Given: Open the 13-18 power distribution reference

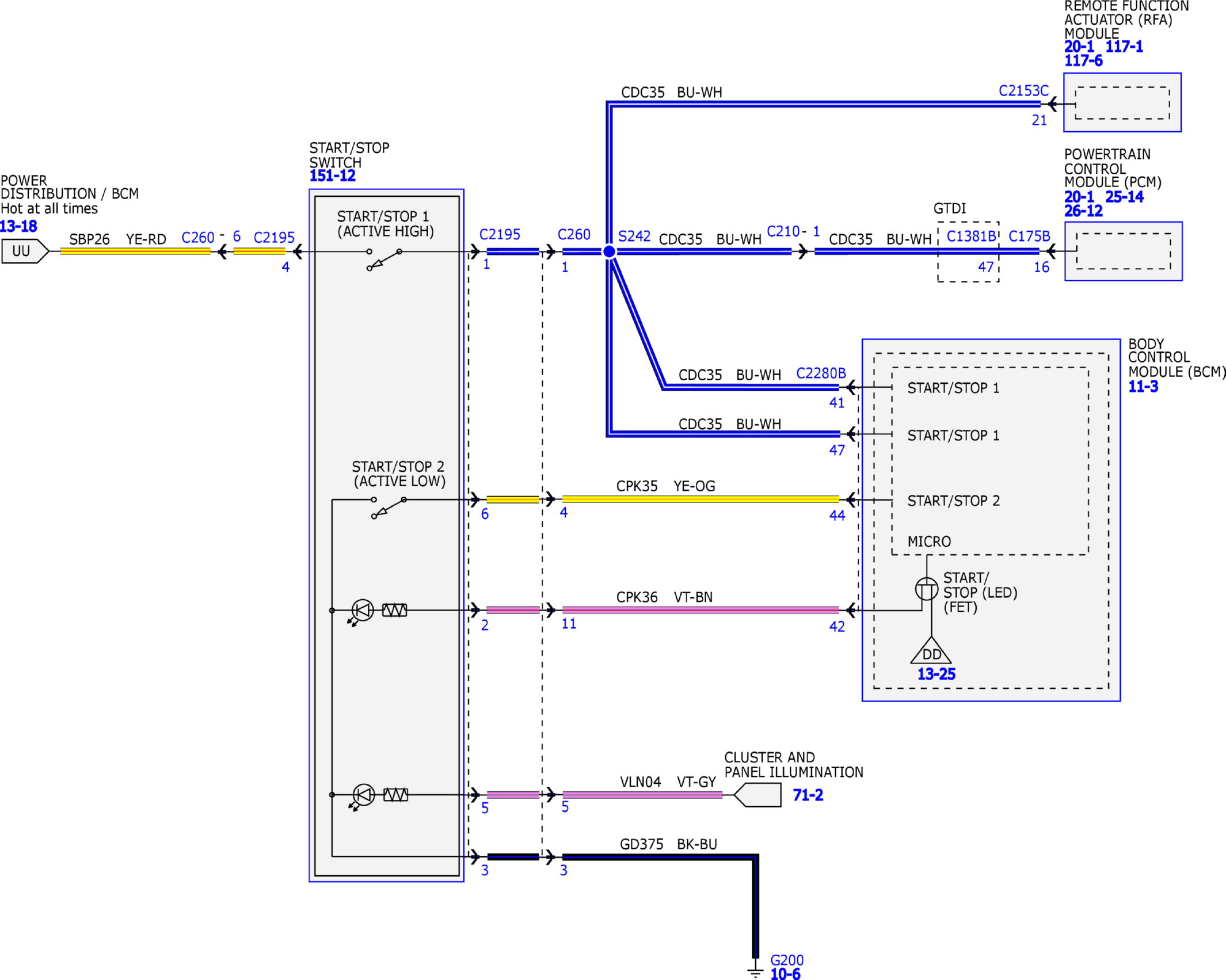Looking at the screenshot, I should coord(18,226).
